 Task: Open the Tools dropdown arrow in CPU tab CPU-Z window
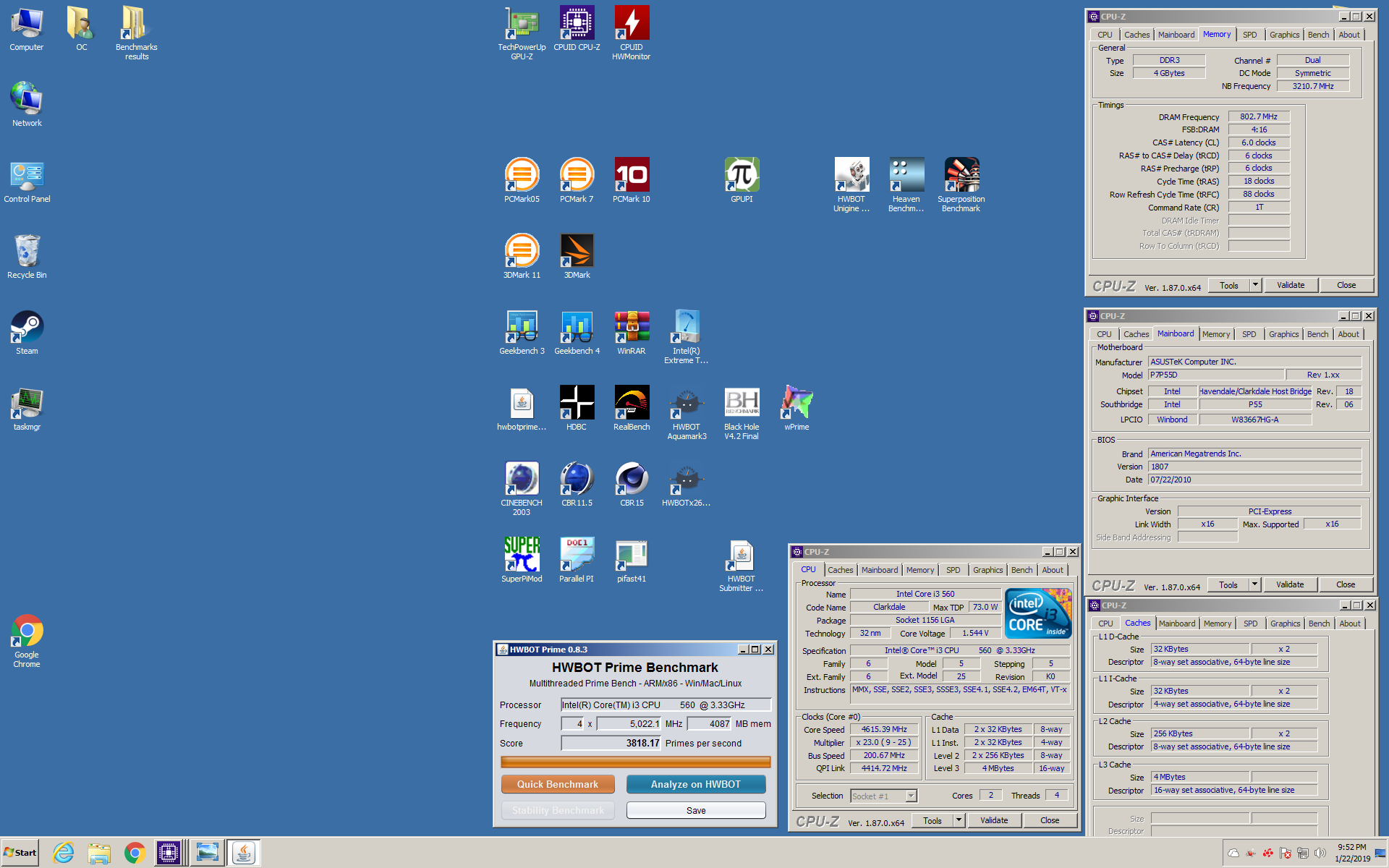959,820
